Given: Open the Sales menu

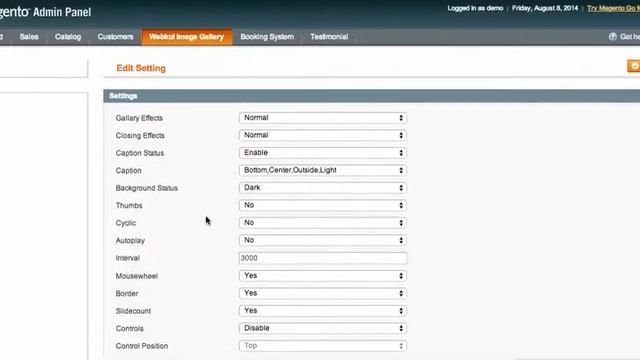Looking at the screenshot, I should (29, 37).
